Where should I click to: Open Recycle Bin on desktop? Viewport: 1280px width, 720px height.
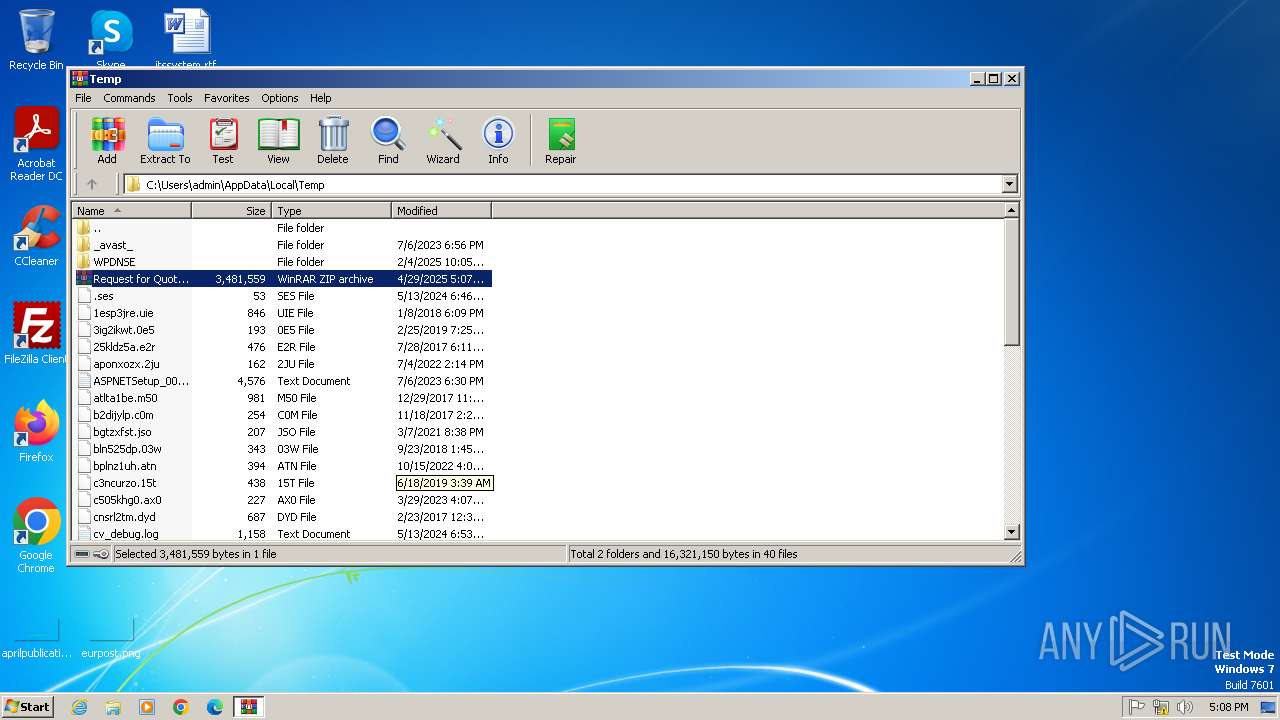(36, 40)
